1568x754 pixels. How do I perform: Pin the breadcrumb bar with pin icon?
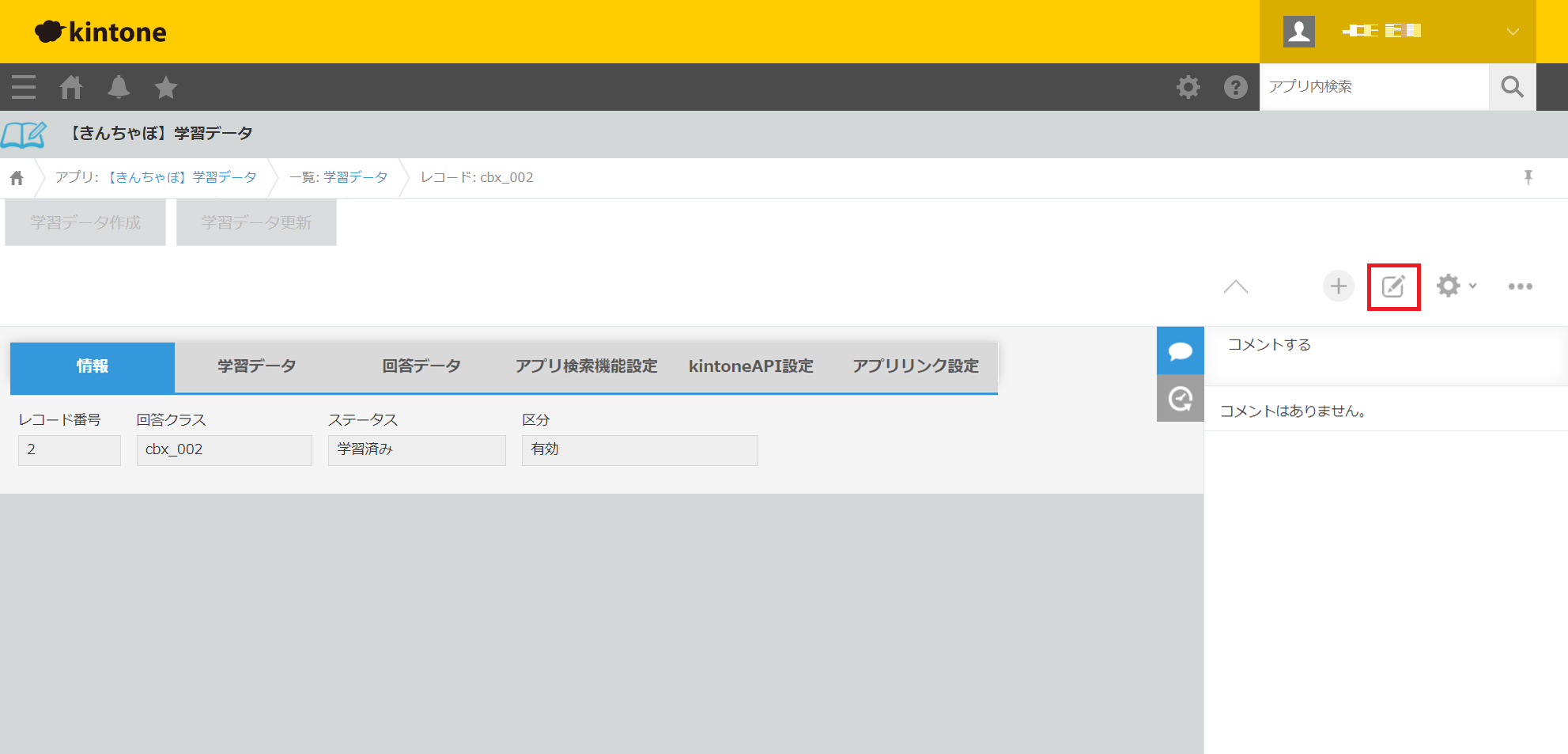(1528, 177)
